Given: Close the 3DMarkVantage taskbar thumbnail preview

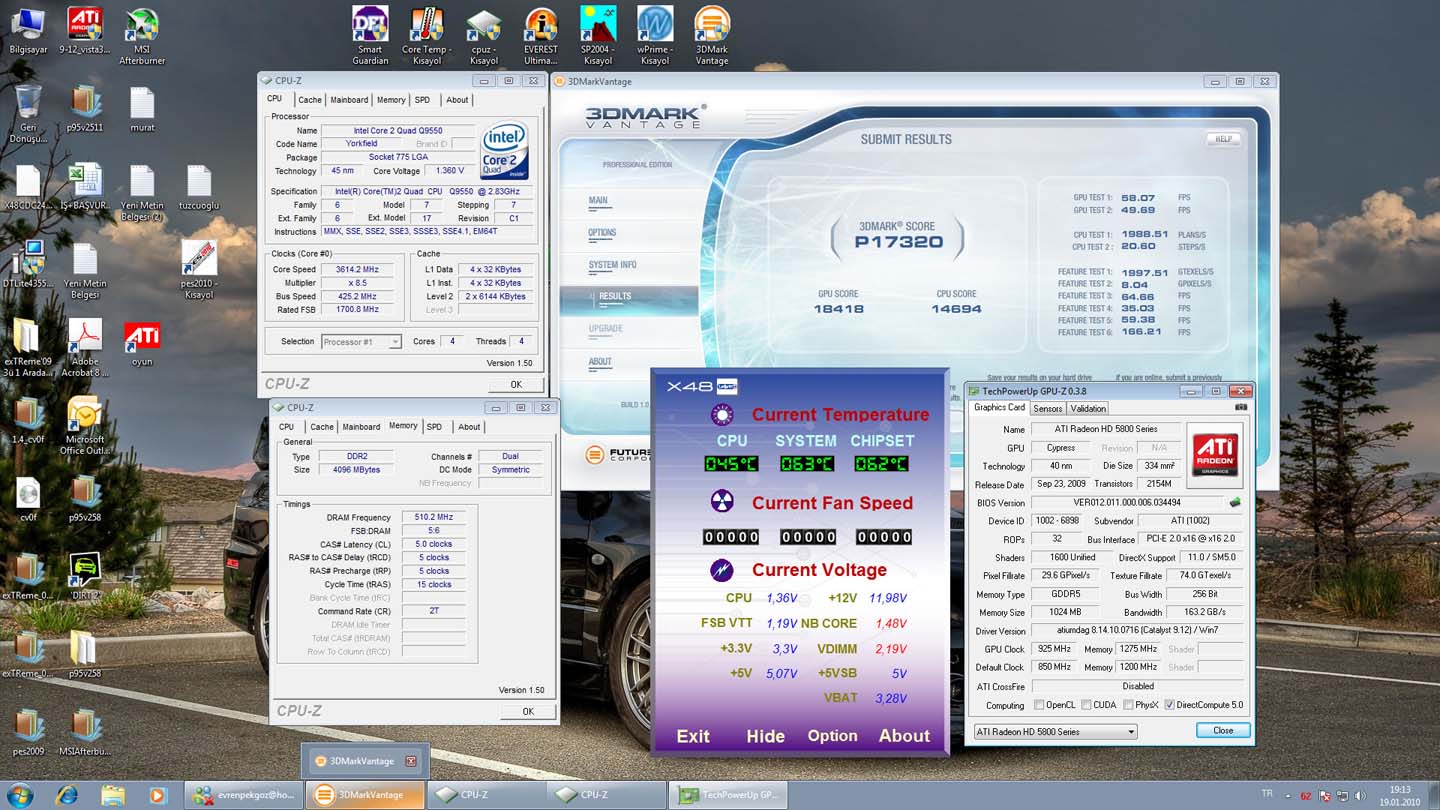Looking at the screenshot, I should pyautogui.click(x=410, y=762).
